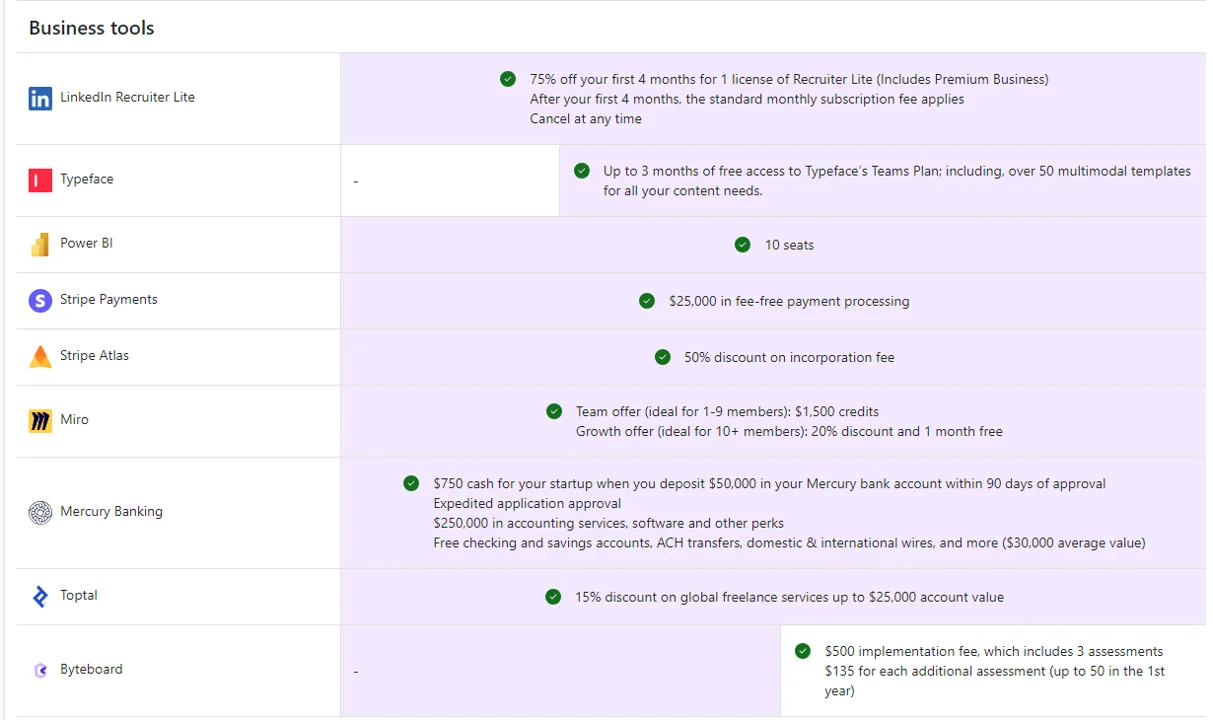Image resolution: width=1213 pixels, height=720 pixels.
Task: Click green checkmark next to incorporation fee discount
Action: [662, 356]
